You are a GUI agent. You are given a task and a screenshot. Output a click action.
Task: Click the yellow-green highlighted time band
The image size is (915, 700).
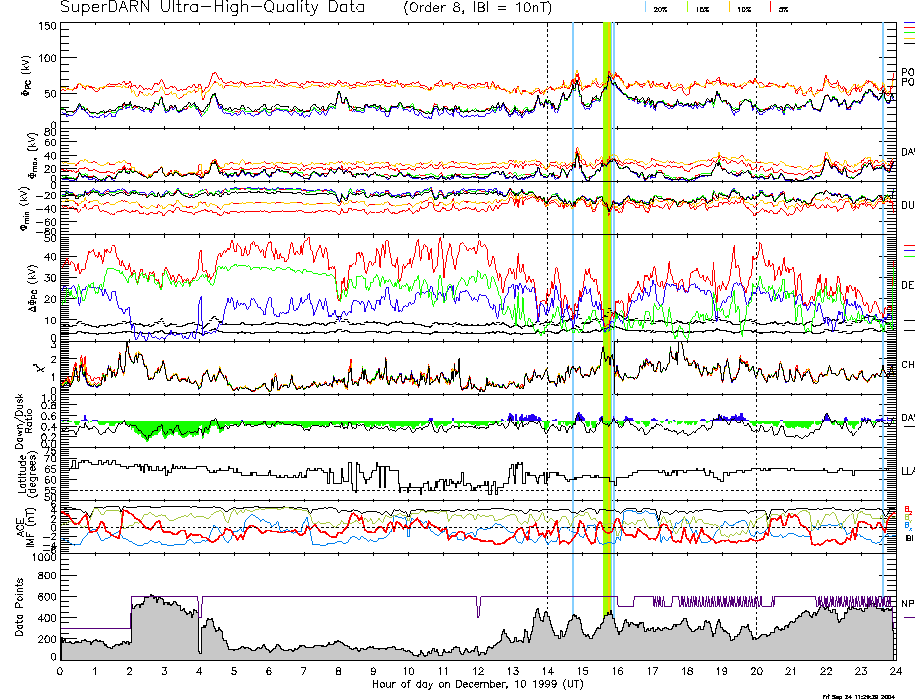[607, 300]
